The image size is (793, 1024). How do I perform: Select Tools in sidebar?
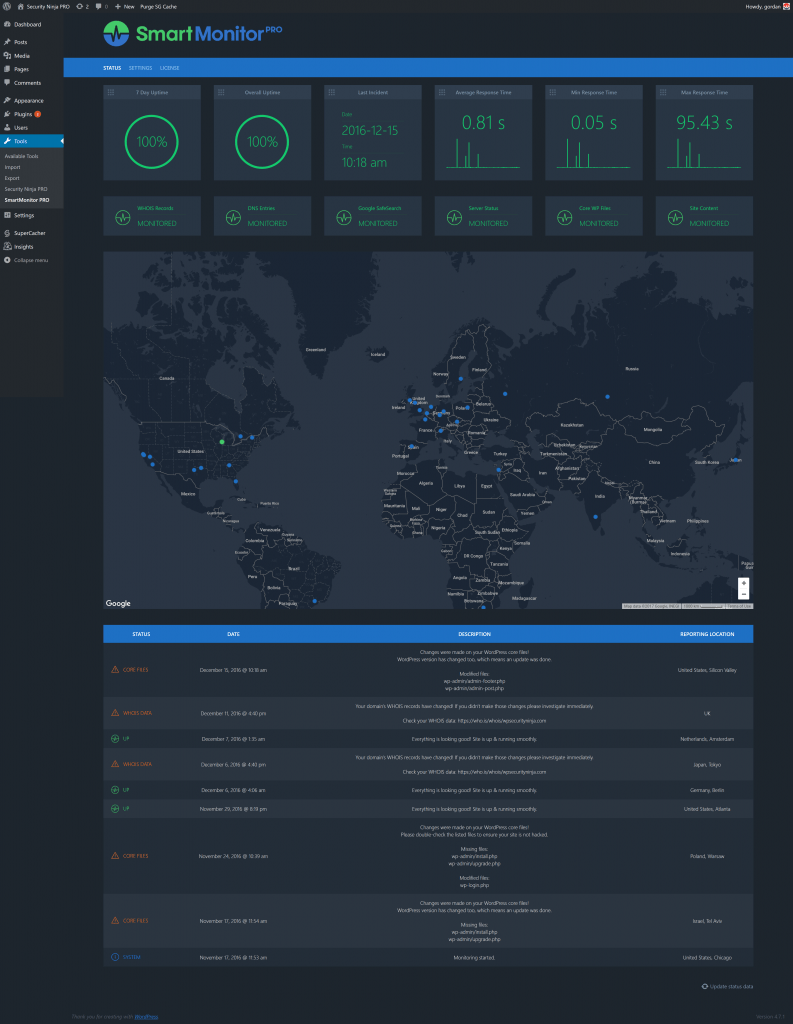coord(31,141)
